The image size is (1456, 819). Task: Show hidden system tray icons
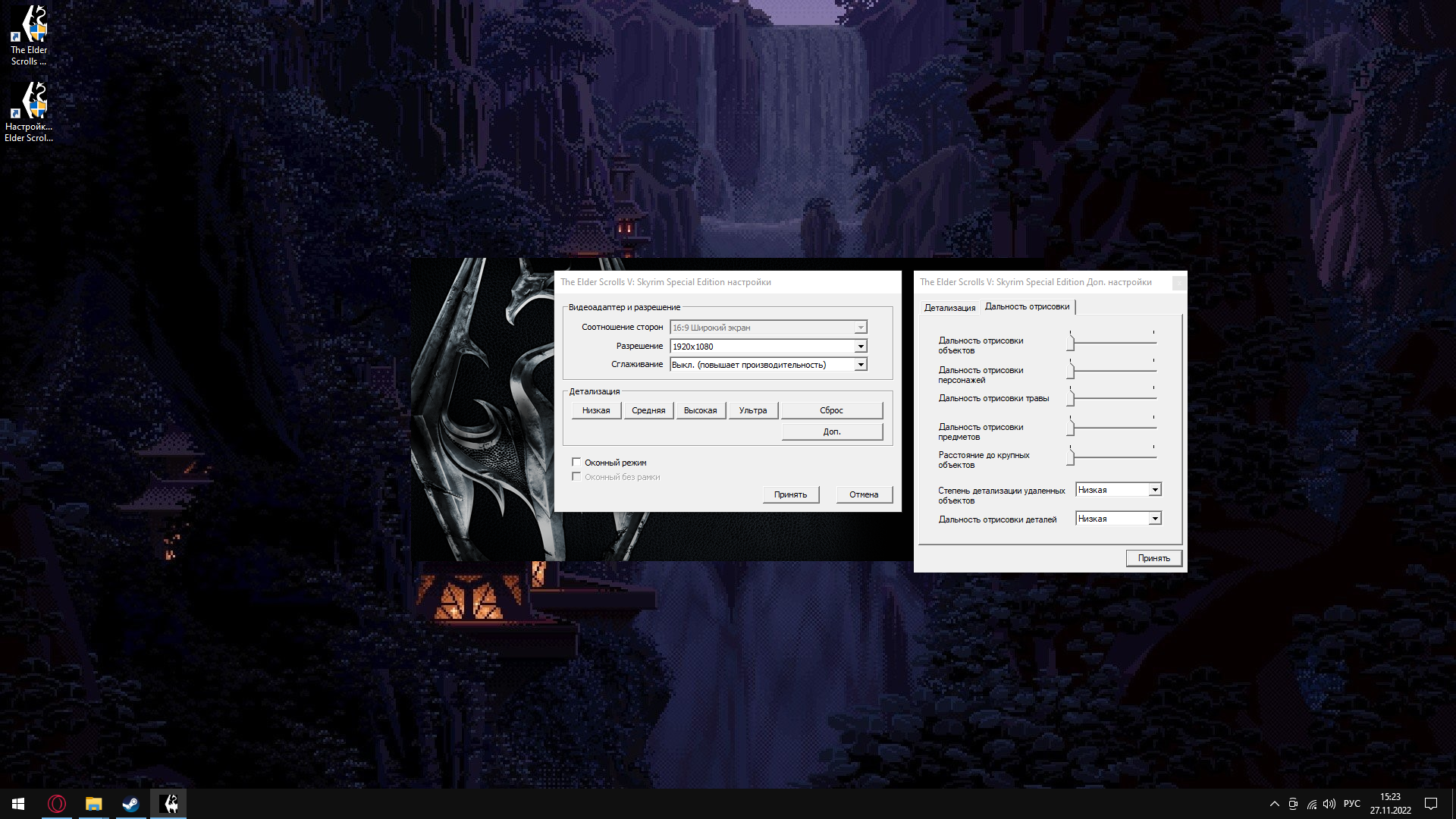click(1274, 804)
